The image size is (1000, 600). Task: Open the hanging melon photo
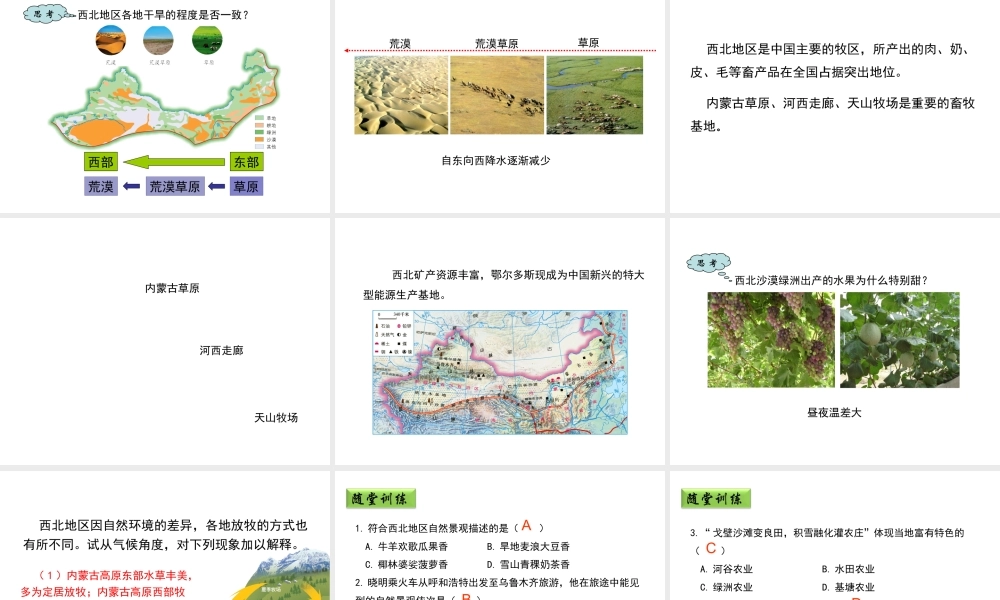click(900, 340)
